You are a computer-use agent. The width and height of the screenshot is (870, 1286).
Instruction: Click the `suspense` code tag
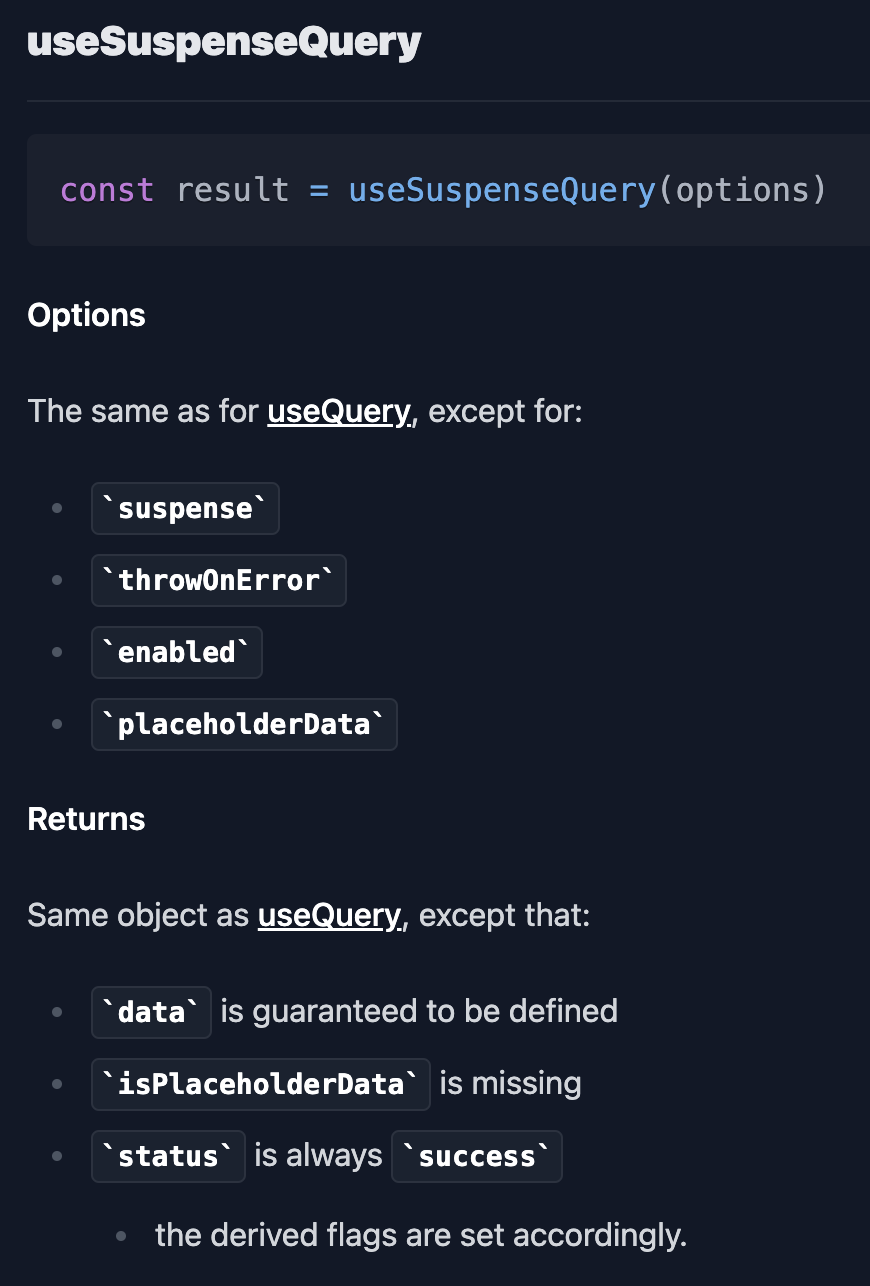[185, 508]
